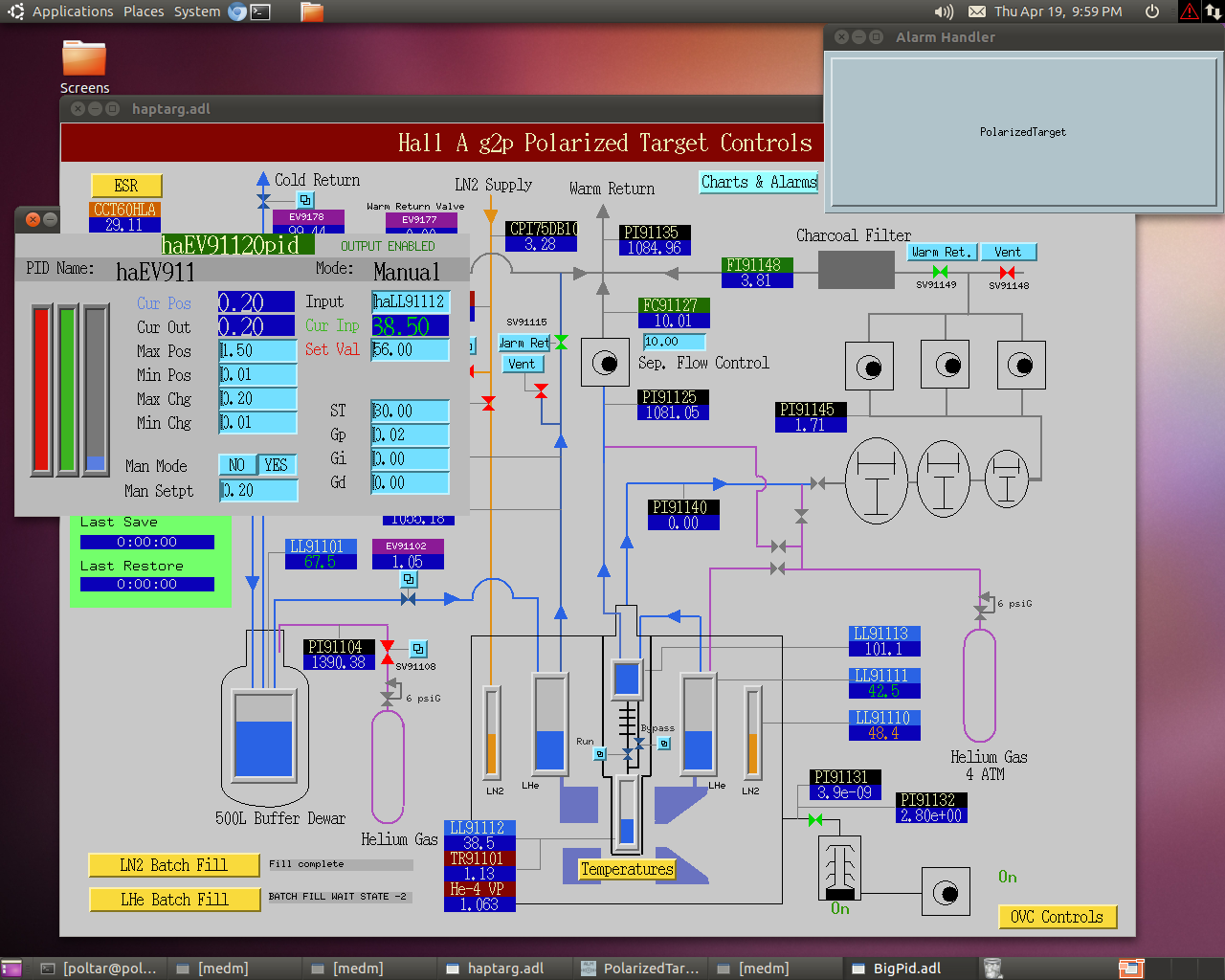Click the green level bar in PID panel
The image size is (1225, 980).
(x=67, y=390)
